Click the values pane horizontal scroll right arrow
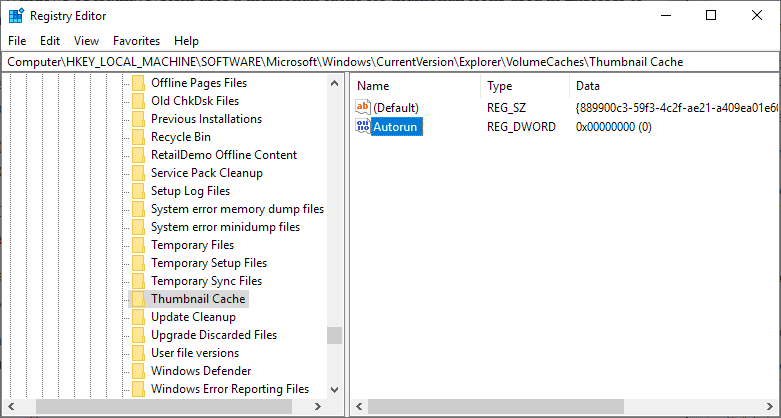Image resolution: width=781 pixels, height=418 pixels. (x=771, y=407)
